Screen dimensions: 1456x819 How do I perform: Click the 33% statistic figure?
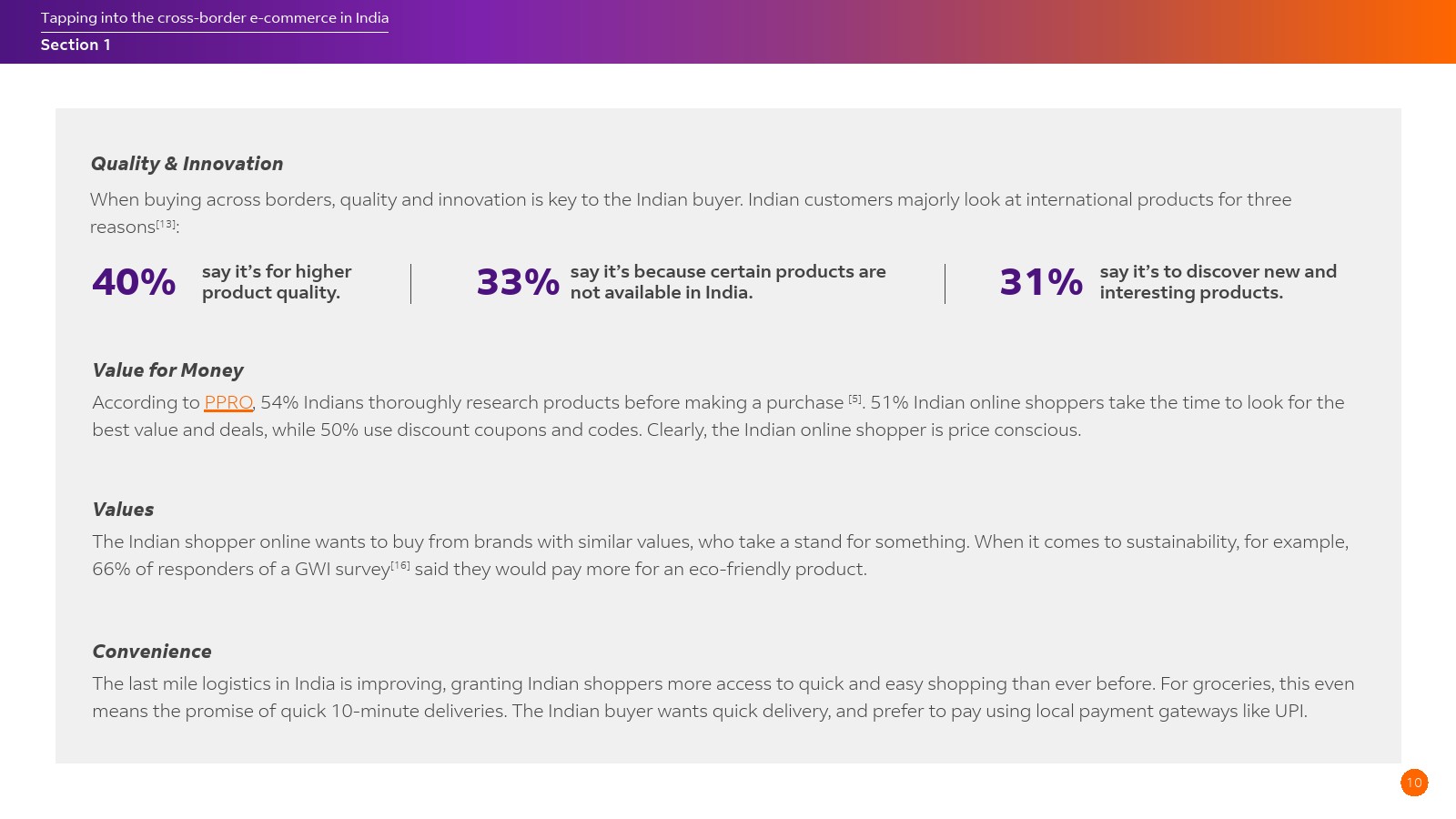click(x=518, y=282)
